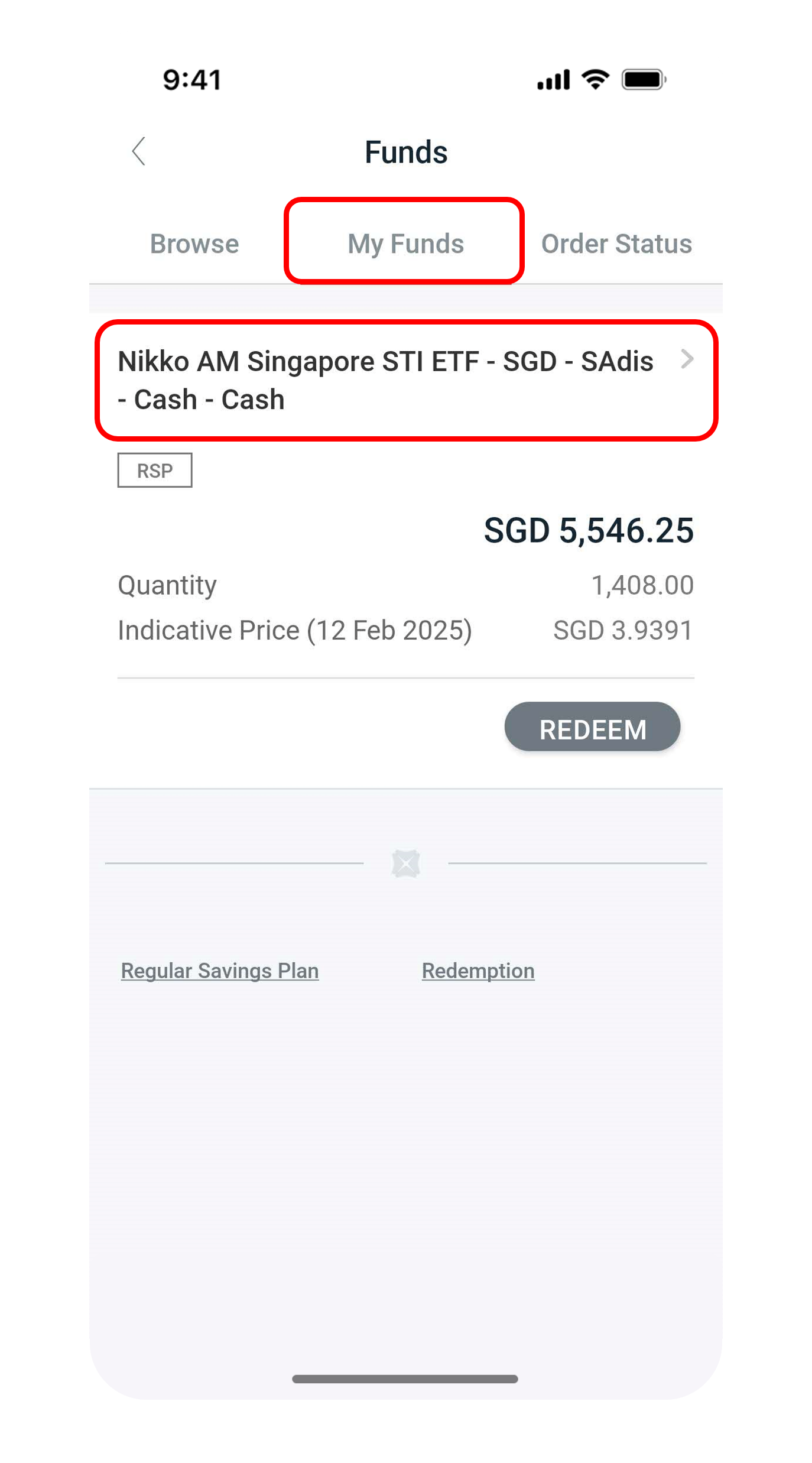Image resolution: width=812 pixels, height=1463 pixels.
Task: Tap the home indicator bar
Action: (x=405, y=1379)
